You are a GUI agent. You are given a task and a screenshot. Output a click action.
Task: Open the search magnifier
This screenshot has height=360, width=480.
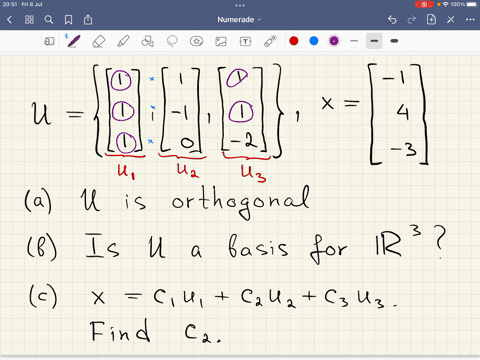[x=49, y=20]
